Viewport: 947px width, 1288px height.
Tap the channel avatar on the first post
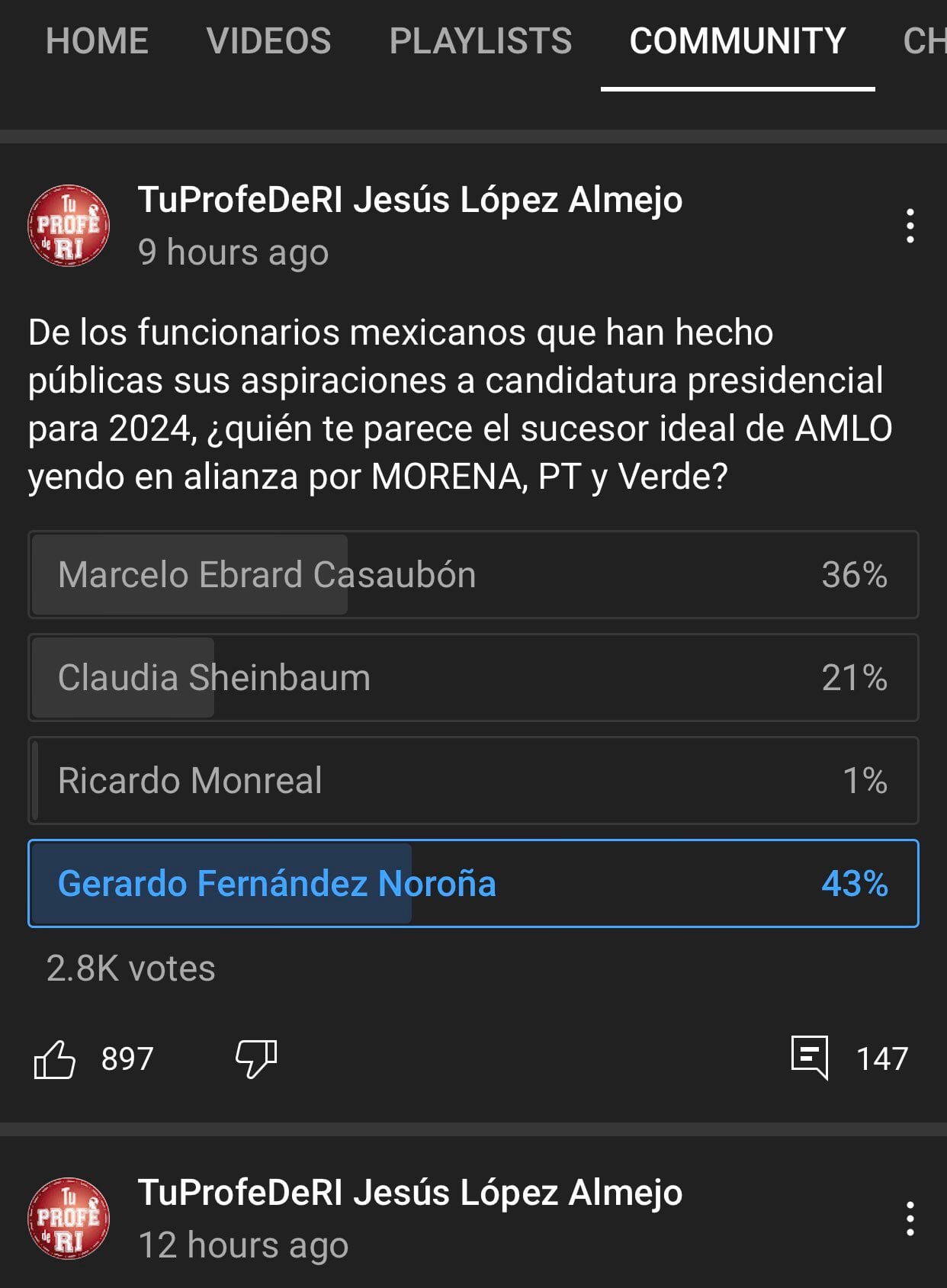[x=69, y=226]
